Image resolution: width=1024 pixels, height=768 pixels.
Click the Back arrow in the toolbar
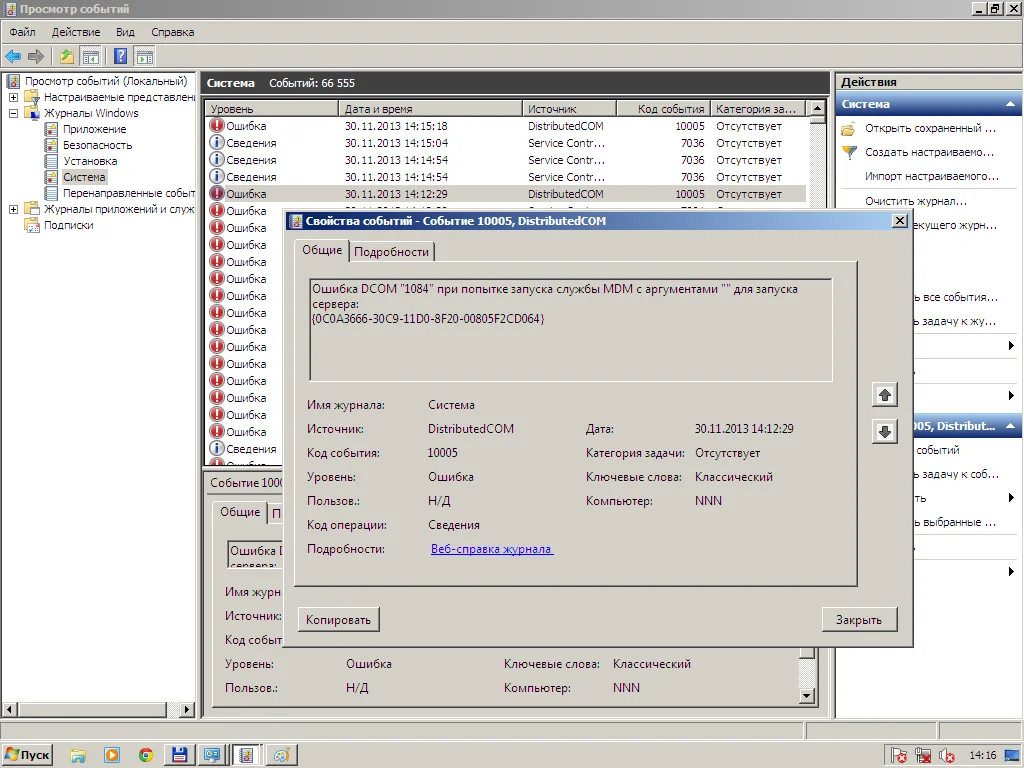13,56
